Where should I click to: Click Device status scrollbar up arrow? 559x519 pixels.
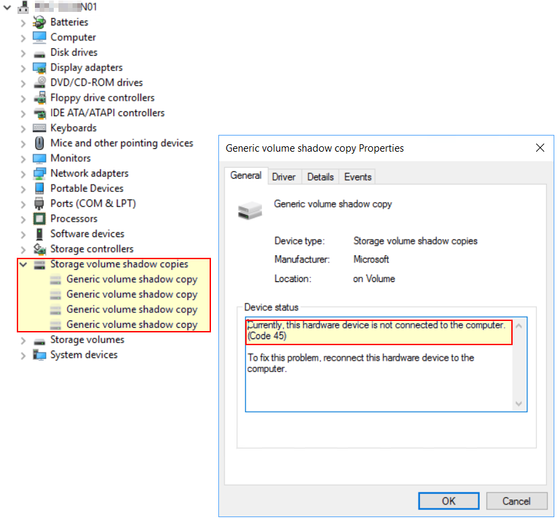pos(519,326)
